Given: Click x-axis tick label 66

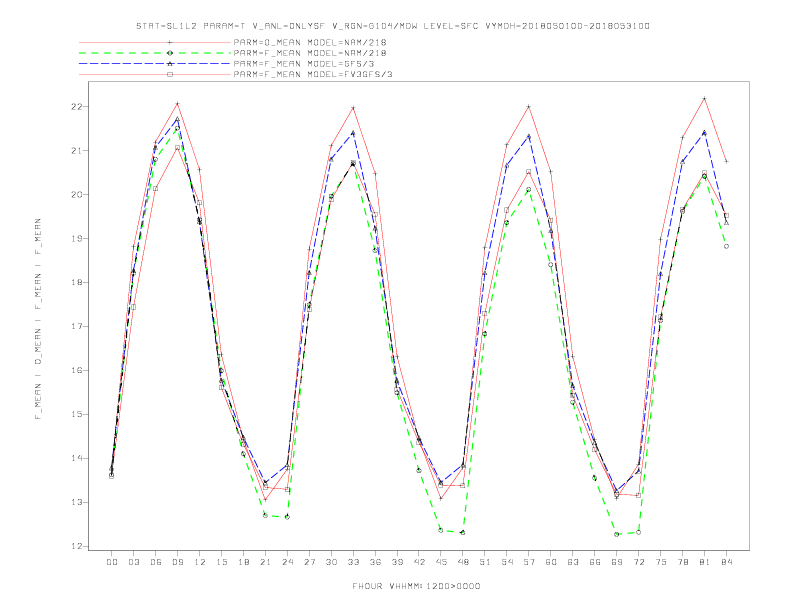Looking at the screenshot, I should pos(595,562).
